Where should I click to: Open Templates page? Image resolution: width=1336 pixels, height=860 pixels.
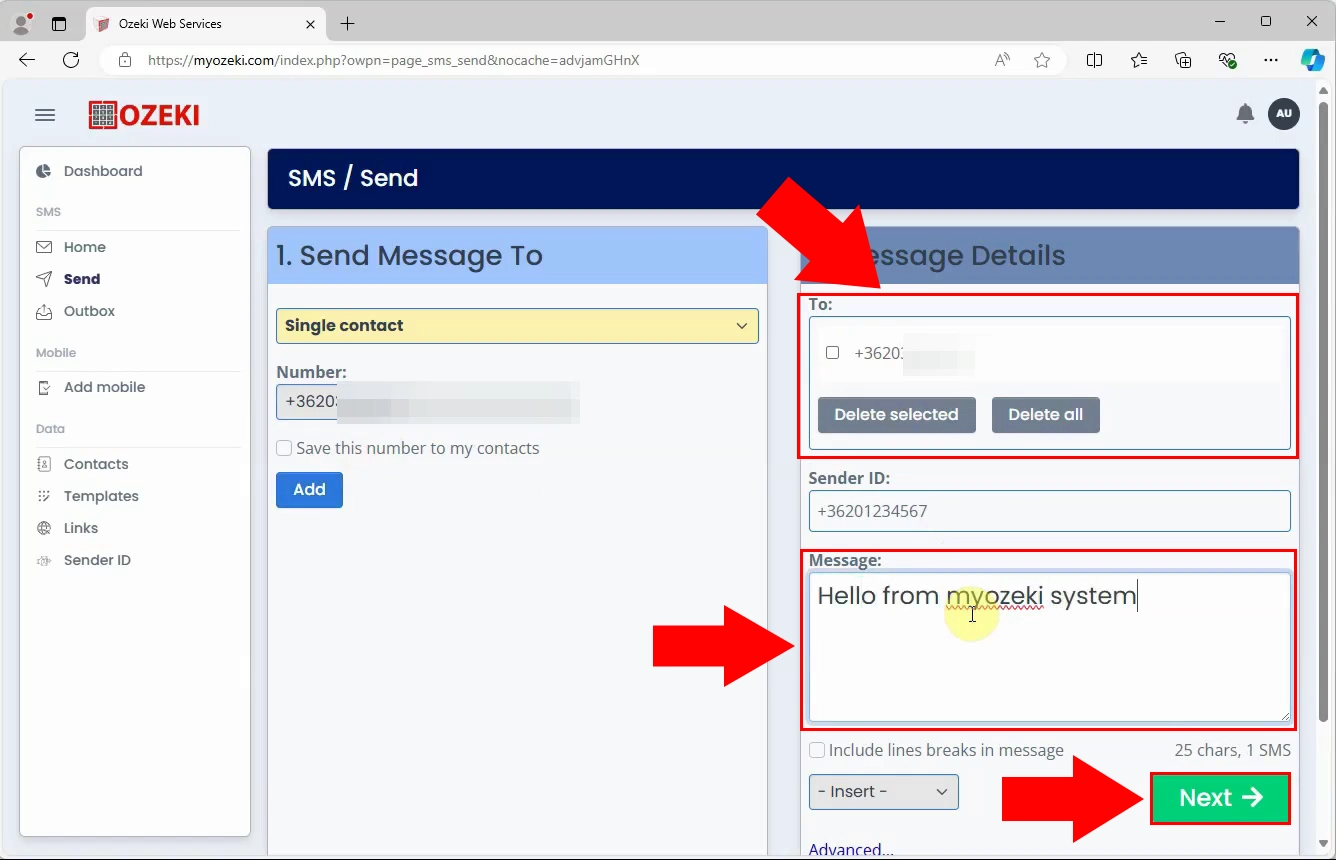click(101, 496)
